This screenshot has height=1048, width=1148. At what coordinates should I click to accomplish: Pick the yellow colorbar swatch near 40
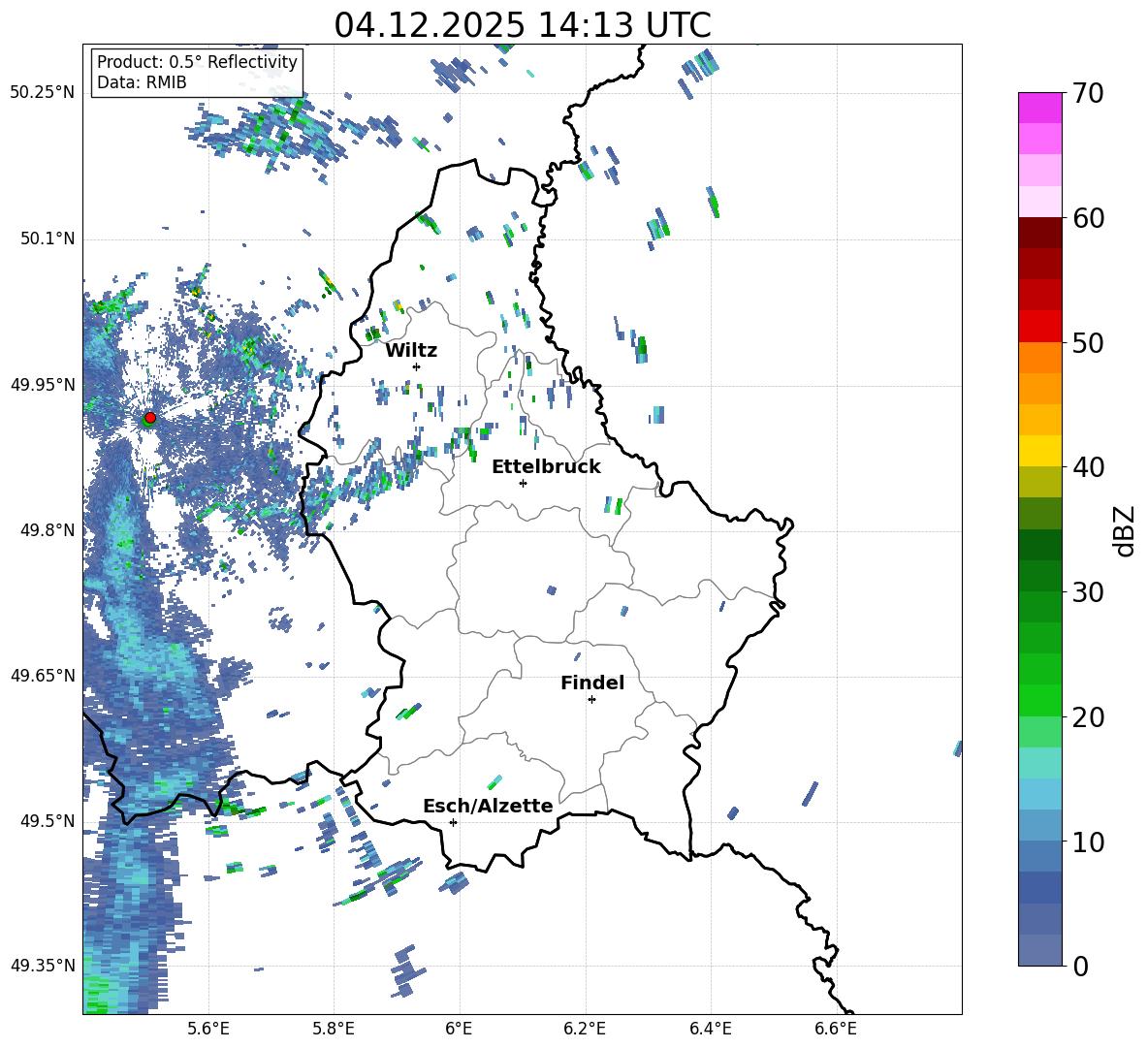point(1039,451)
